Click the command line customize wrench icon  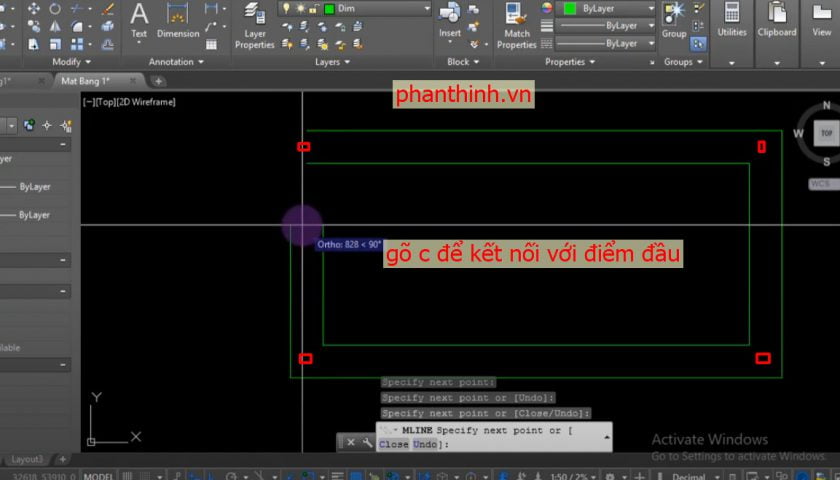pyautogui.click(x=367, y=441)
